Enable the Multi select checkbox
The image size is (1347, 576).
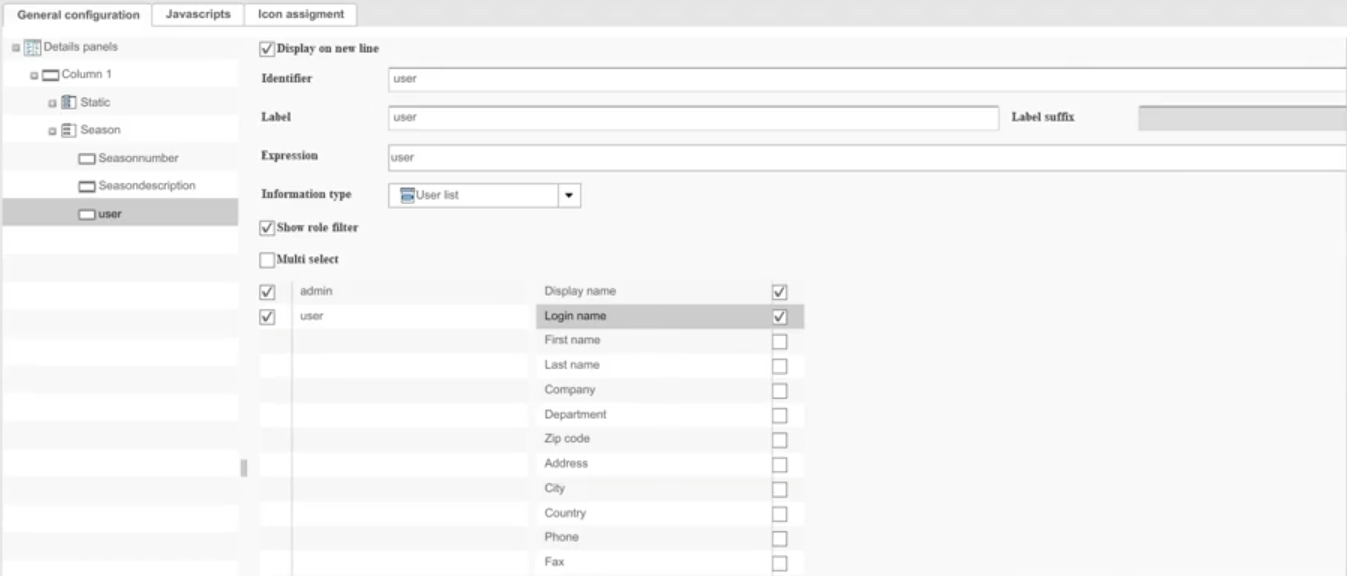(267, 260)
